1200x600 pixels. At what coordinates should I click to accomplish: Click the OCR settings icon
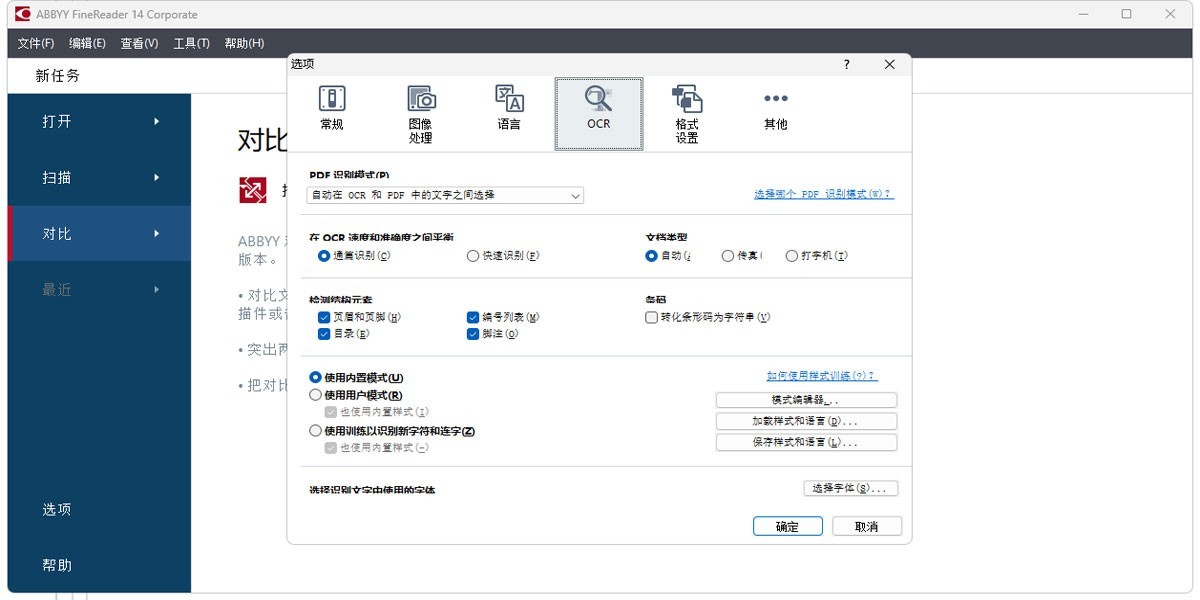598,110
